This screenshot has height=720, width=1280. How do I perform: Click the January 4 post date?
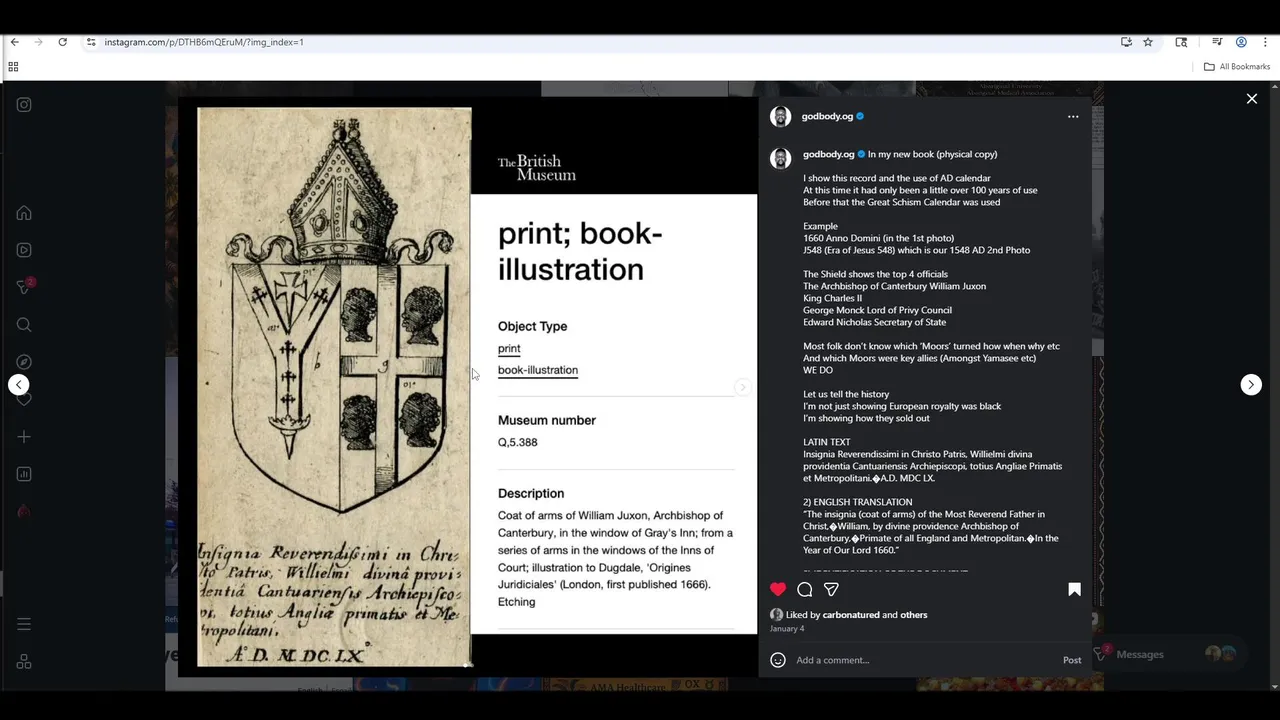click(787, 629)
